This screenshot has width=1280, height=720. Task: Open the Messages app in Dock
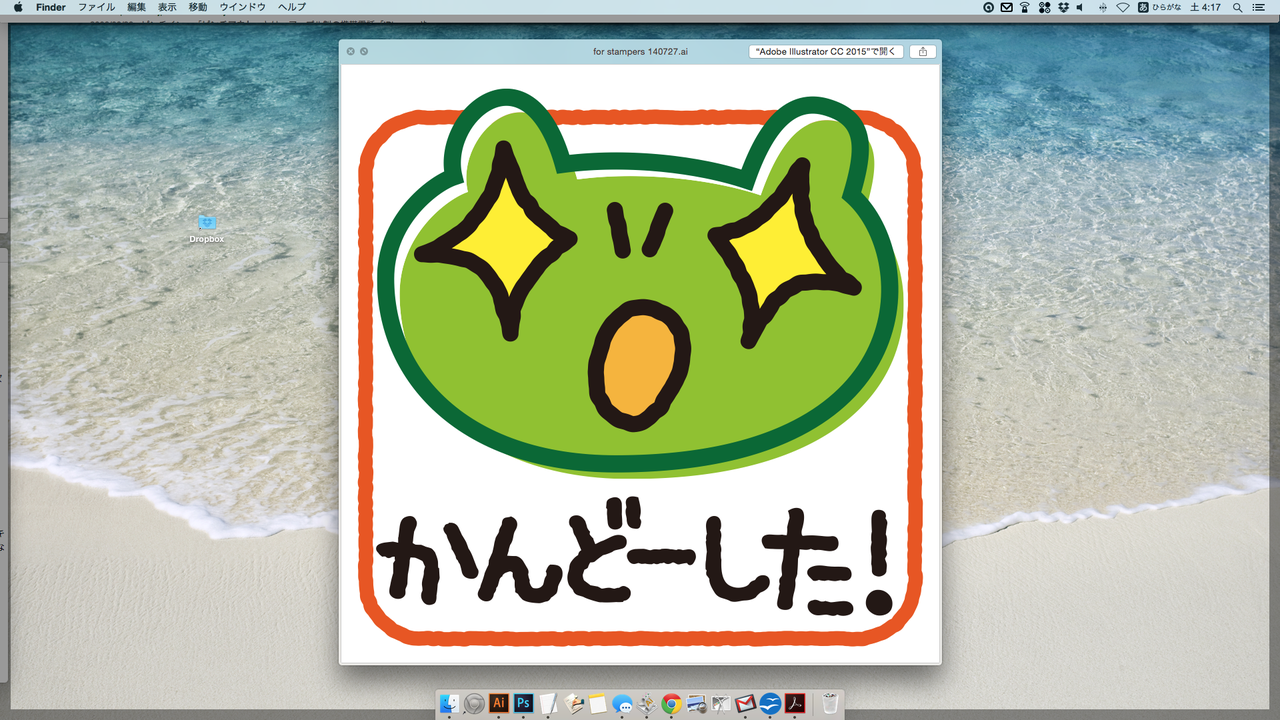(622, 704)
